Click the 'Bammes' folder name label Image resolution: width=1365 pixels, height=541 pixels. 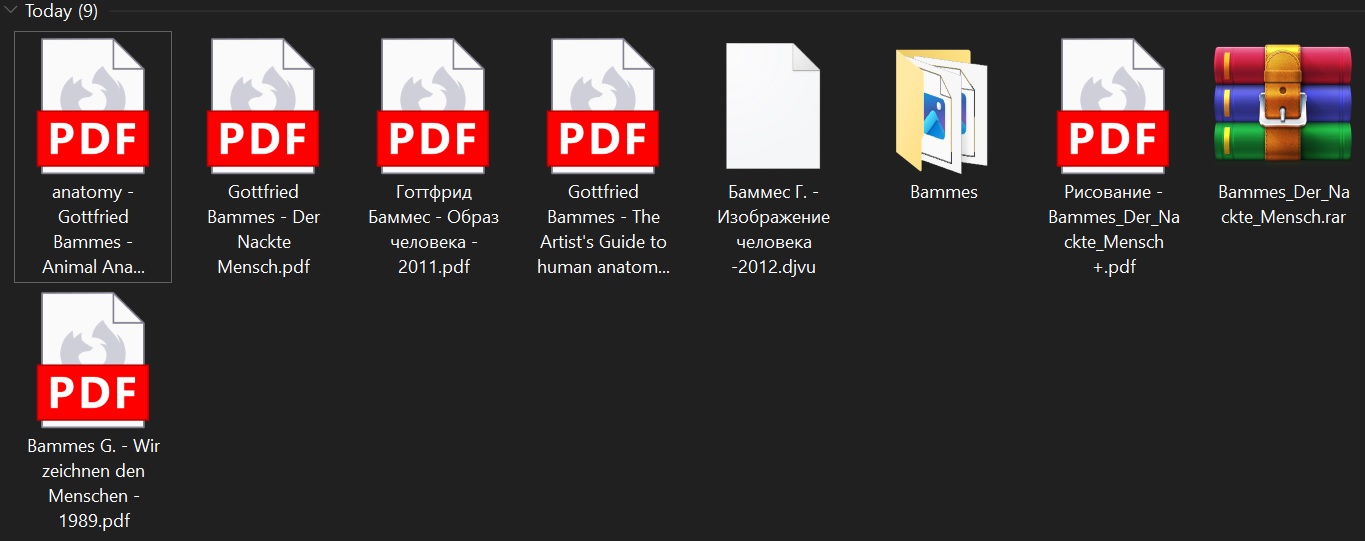944,192
